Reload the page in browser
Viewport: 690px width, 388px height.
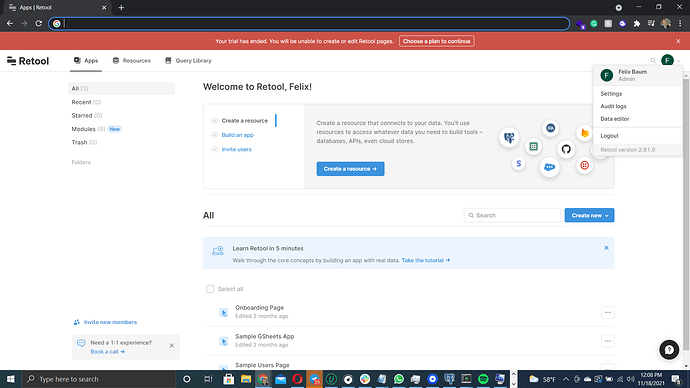(39, 23)
